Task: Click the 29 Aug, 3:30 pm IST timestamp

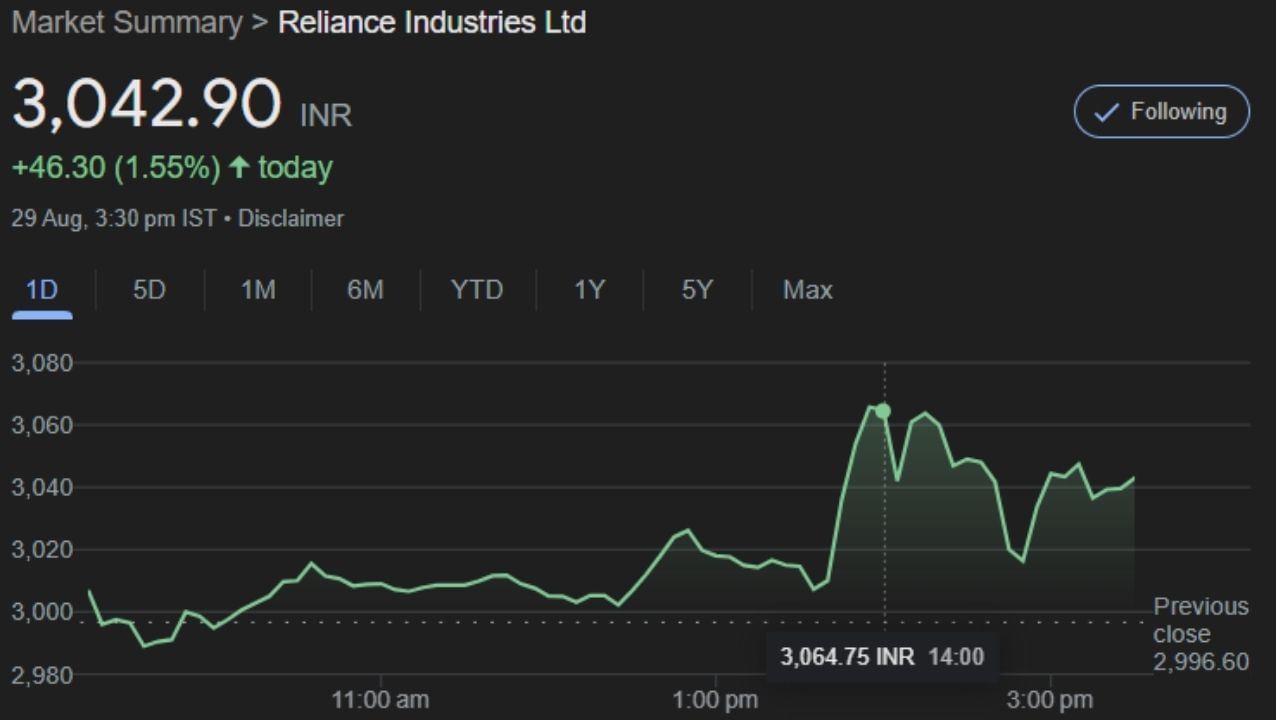Action: pyautogui.click(x=113, y=218)
